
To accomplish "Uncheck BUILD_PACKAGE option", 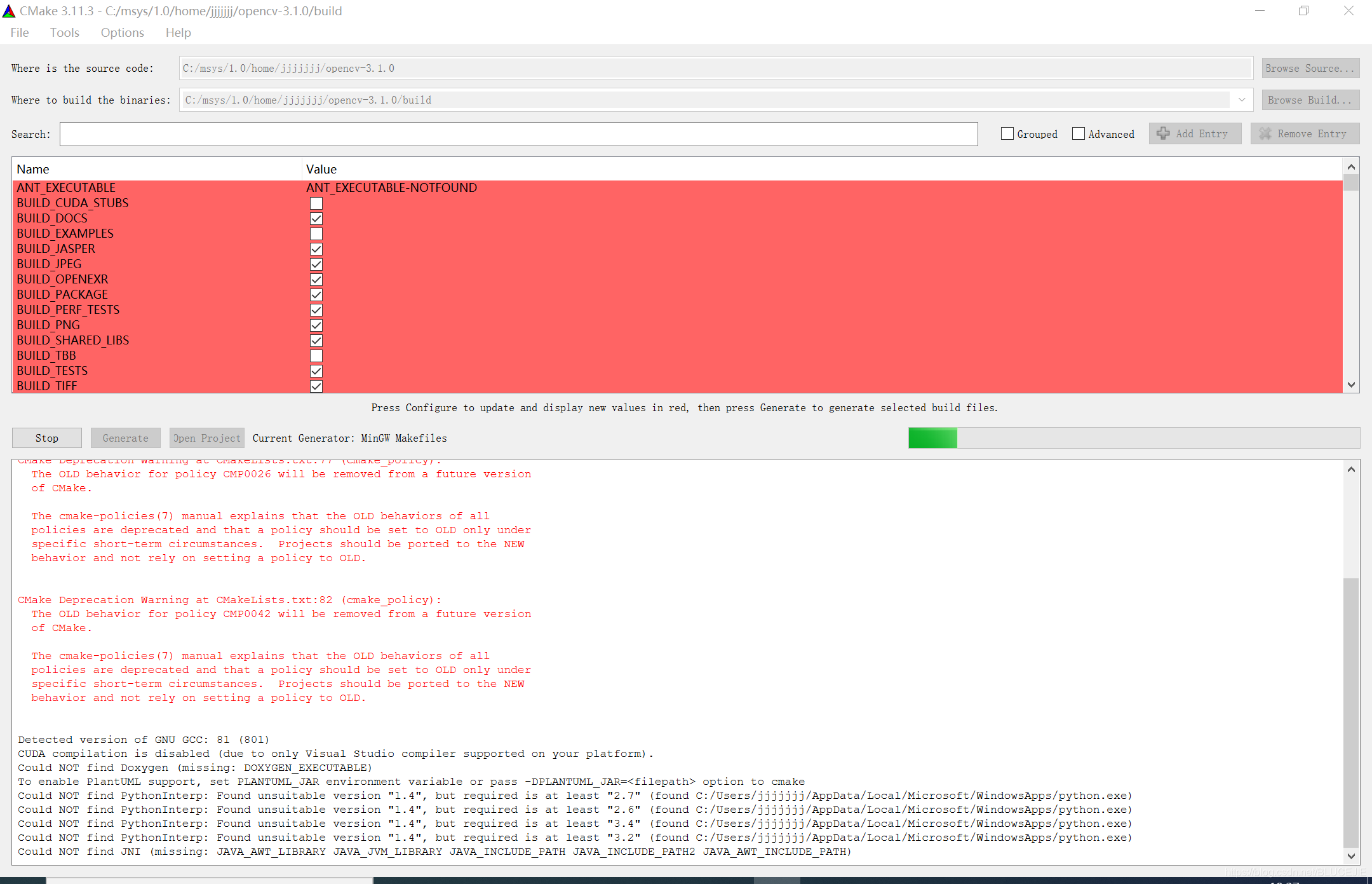I will (316, 294).
